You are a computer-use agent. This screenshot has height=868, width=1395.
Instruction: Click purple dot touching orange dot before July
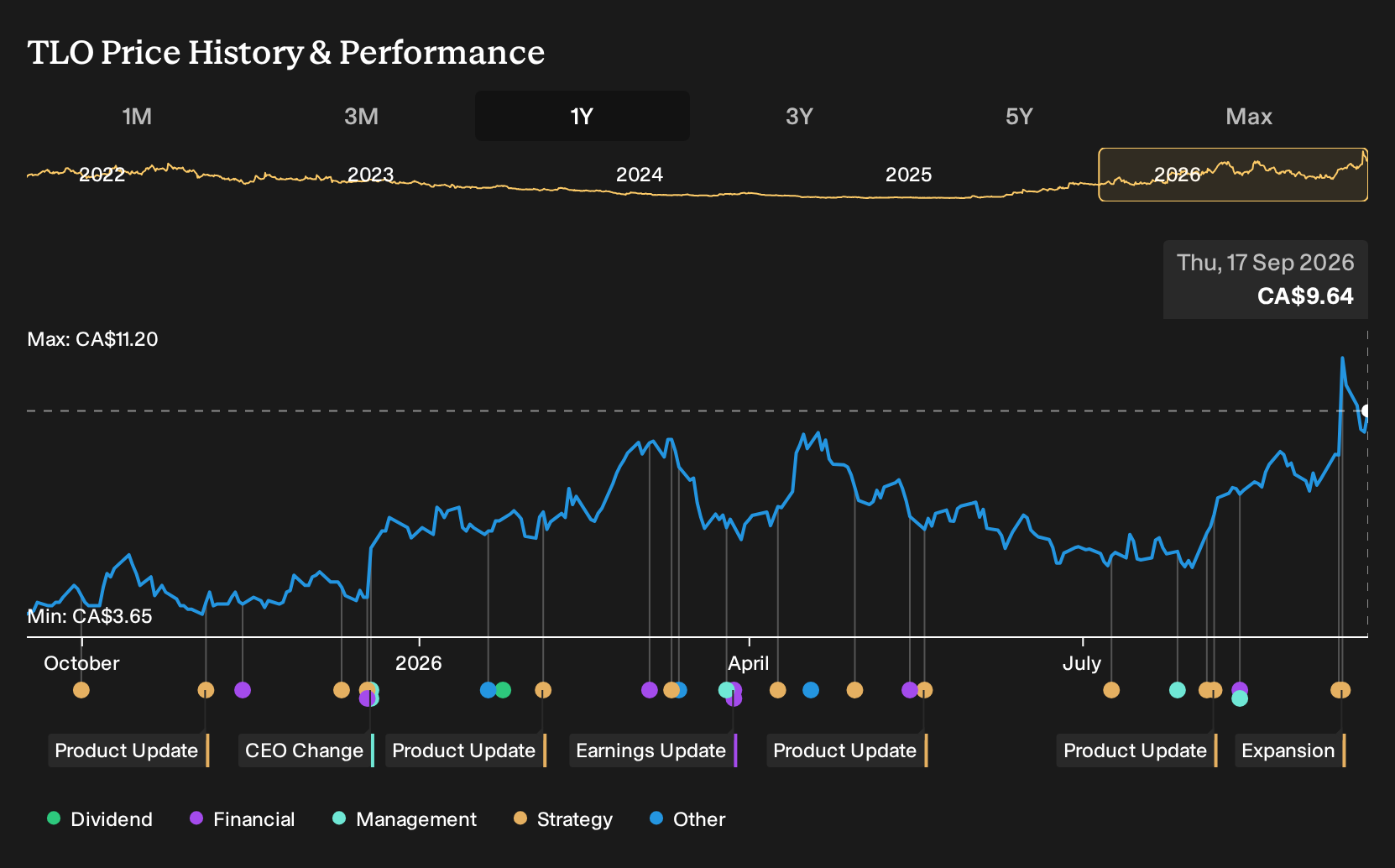(909, 690)
